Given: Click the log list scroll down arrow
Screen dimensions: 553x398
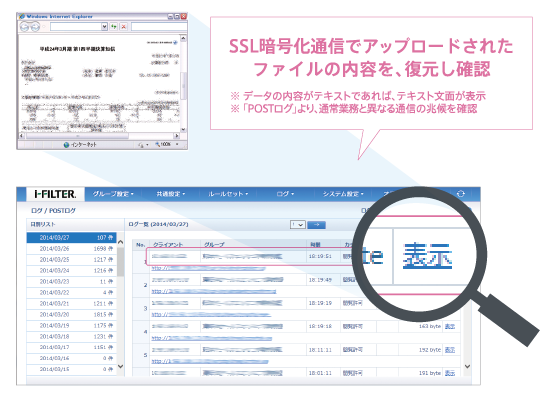Looking at the screenshot, I should click(467, 366).
